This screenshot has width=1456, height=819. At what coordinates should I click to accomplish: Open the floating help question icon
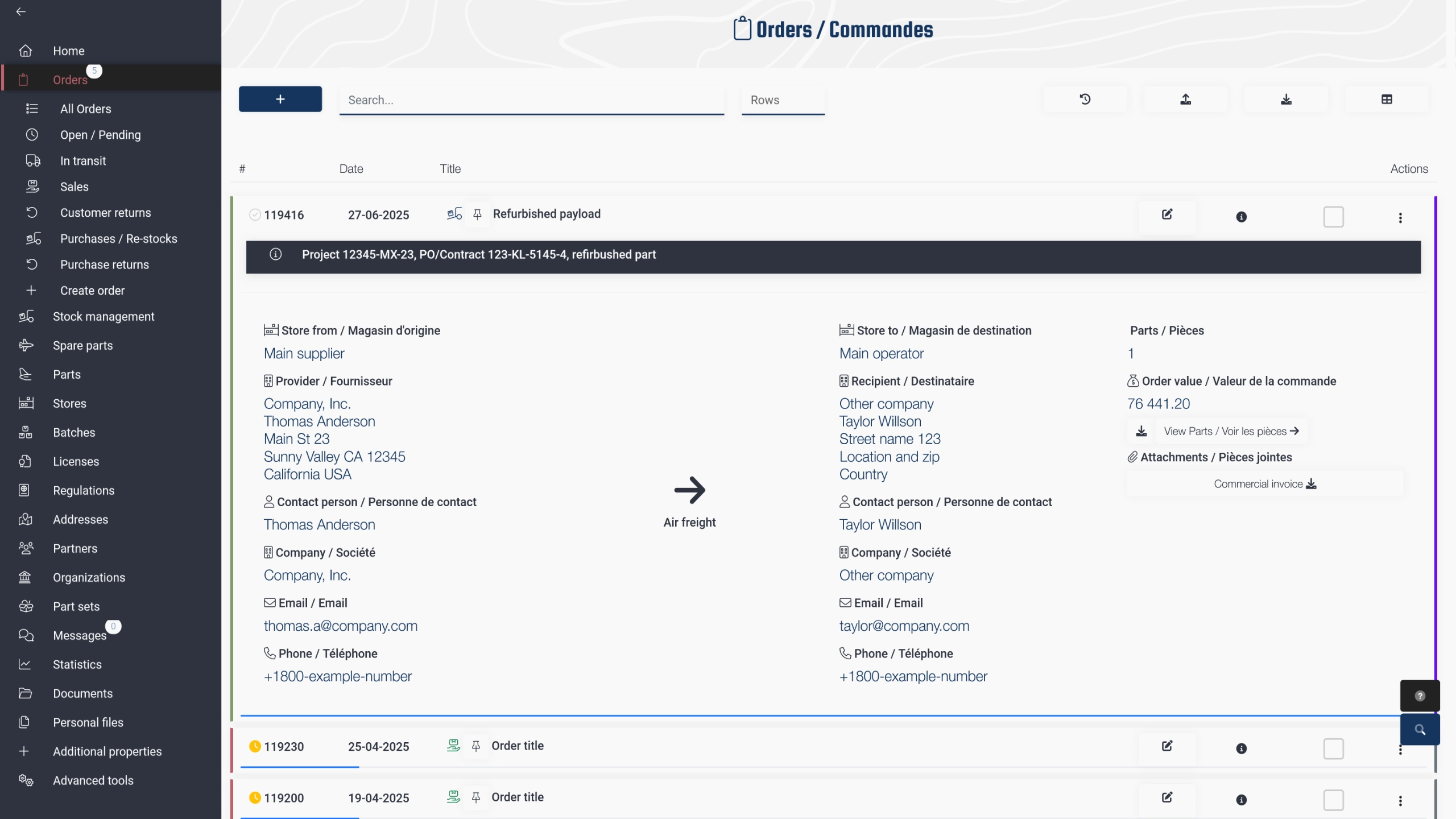[x=1420, y=696]
